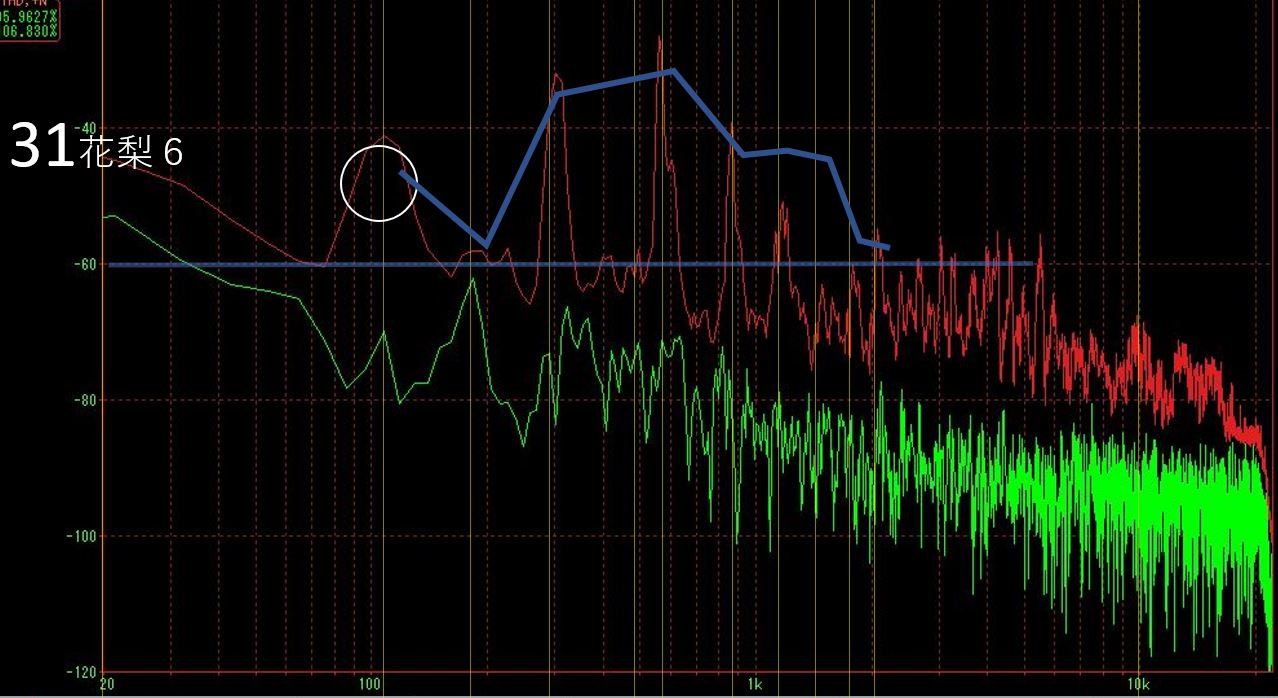This screenshot has height=698, width=1278.
Task: Click the 10k frequency axis label
Action: 1138,686
